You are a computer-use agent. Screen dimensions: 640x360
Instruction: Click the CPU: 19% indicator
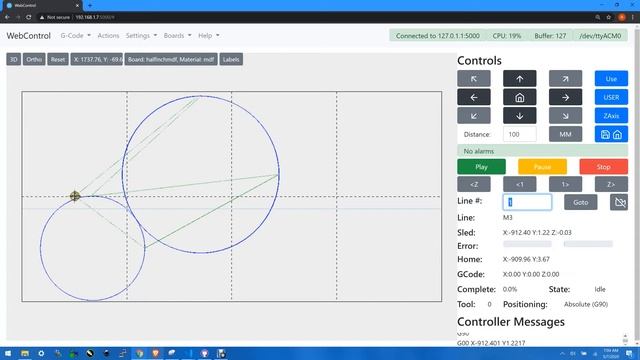(x=507, y=36)
